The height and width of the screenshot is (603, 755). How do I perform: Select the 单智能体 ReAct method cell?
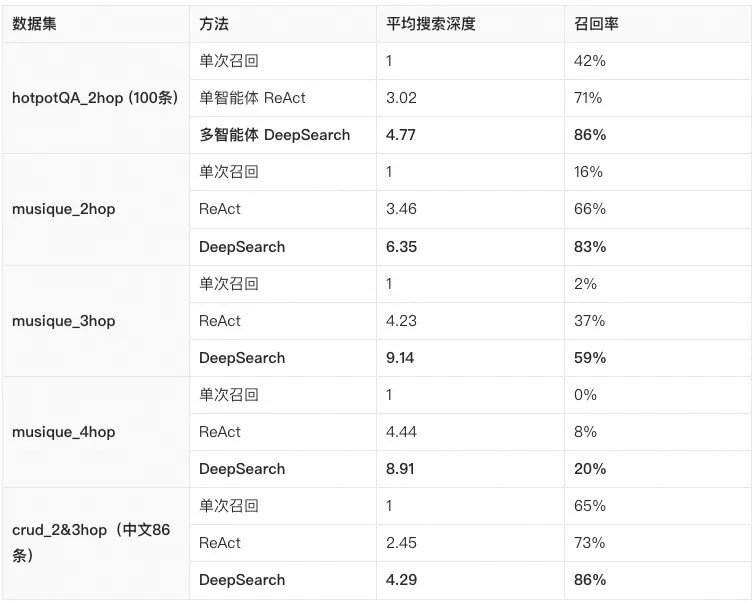coord(252,98)
